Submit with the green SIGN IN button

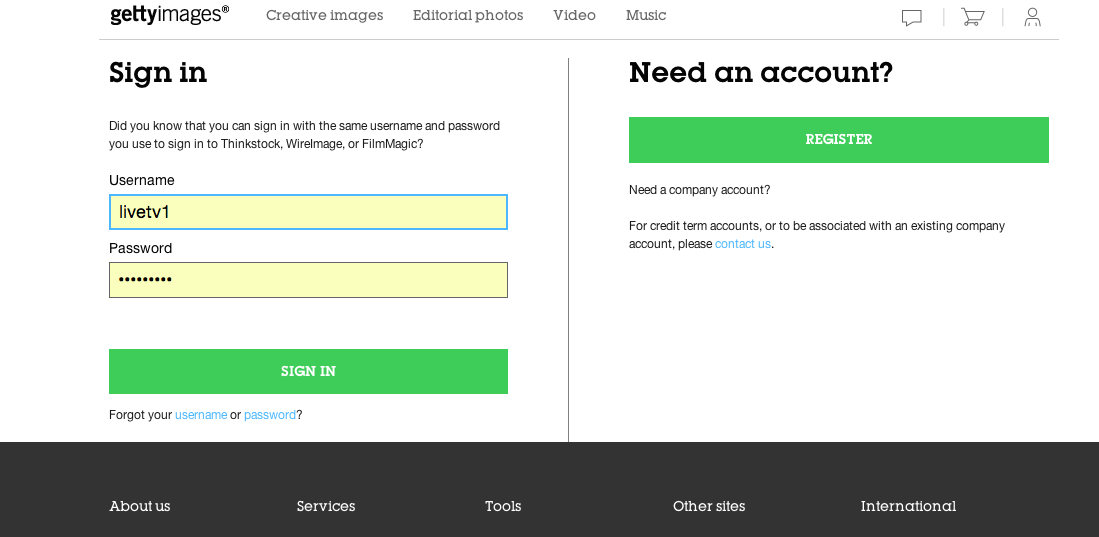pyautogui.click(x=308, y=372)
